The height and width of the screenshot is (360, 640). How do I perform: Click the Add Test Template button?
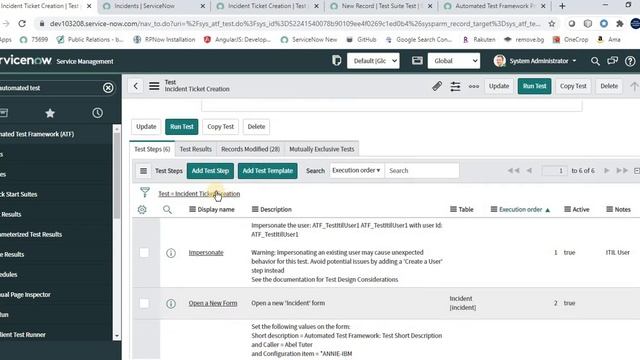[267, 171]
